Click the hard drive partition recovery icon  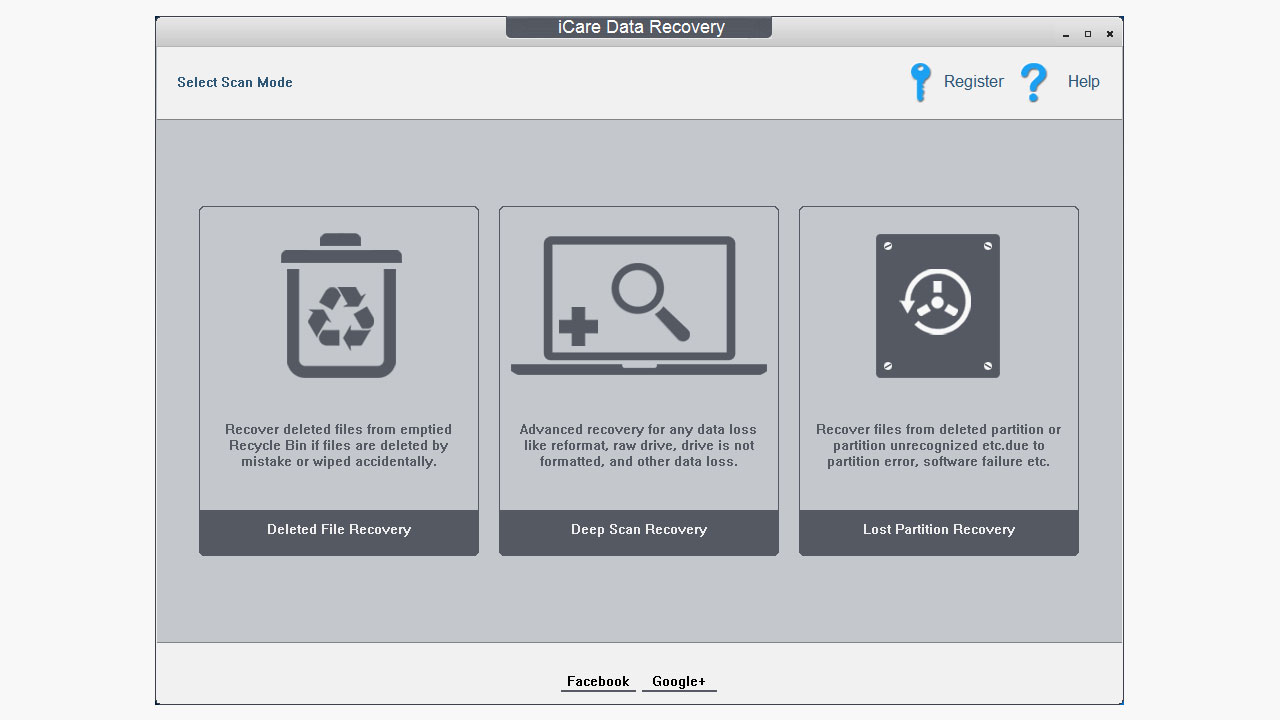(x=938, y=306)
